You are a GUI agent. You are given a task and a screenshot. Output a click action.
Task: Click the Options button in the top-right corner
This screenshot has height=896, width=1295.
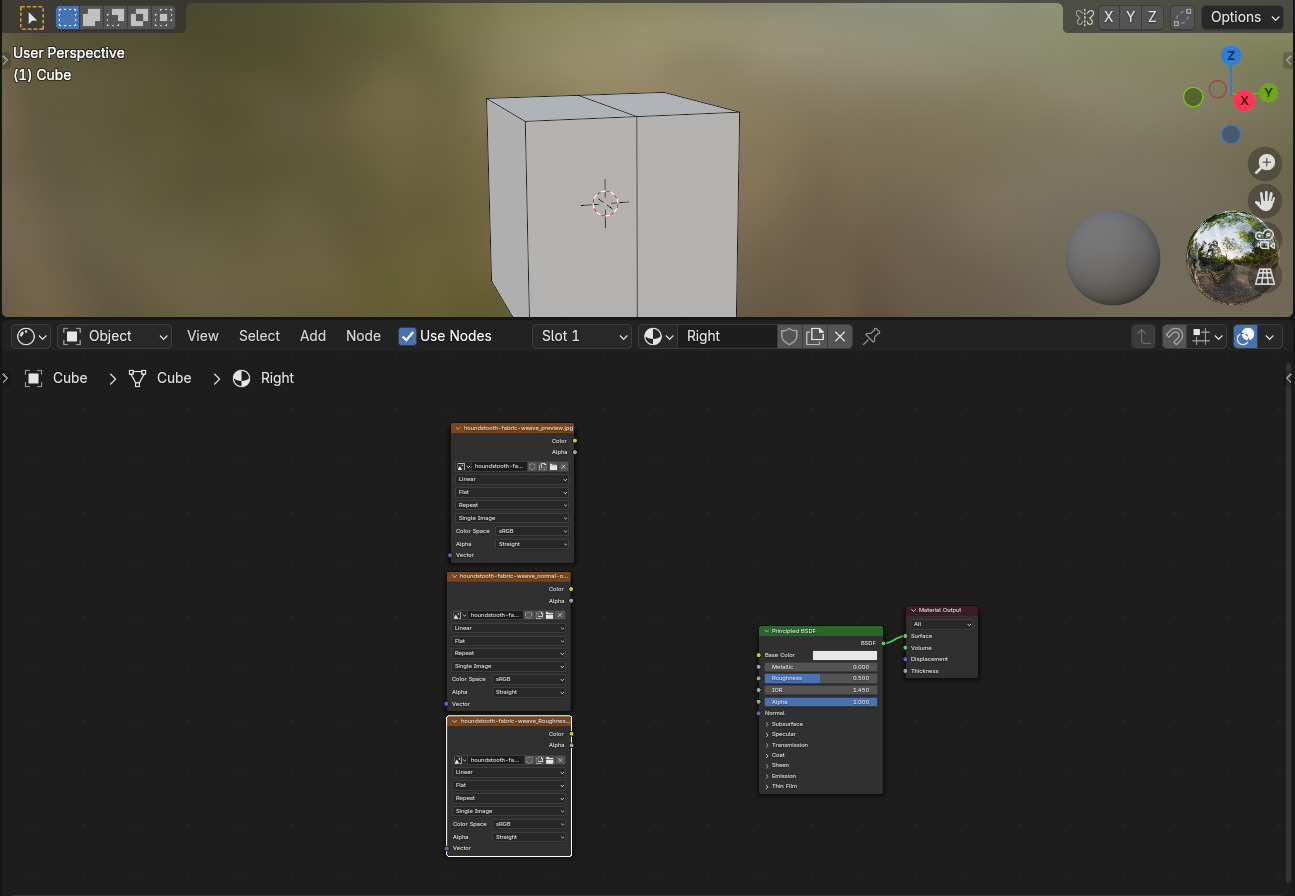point(1237,17)
